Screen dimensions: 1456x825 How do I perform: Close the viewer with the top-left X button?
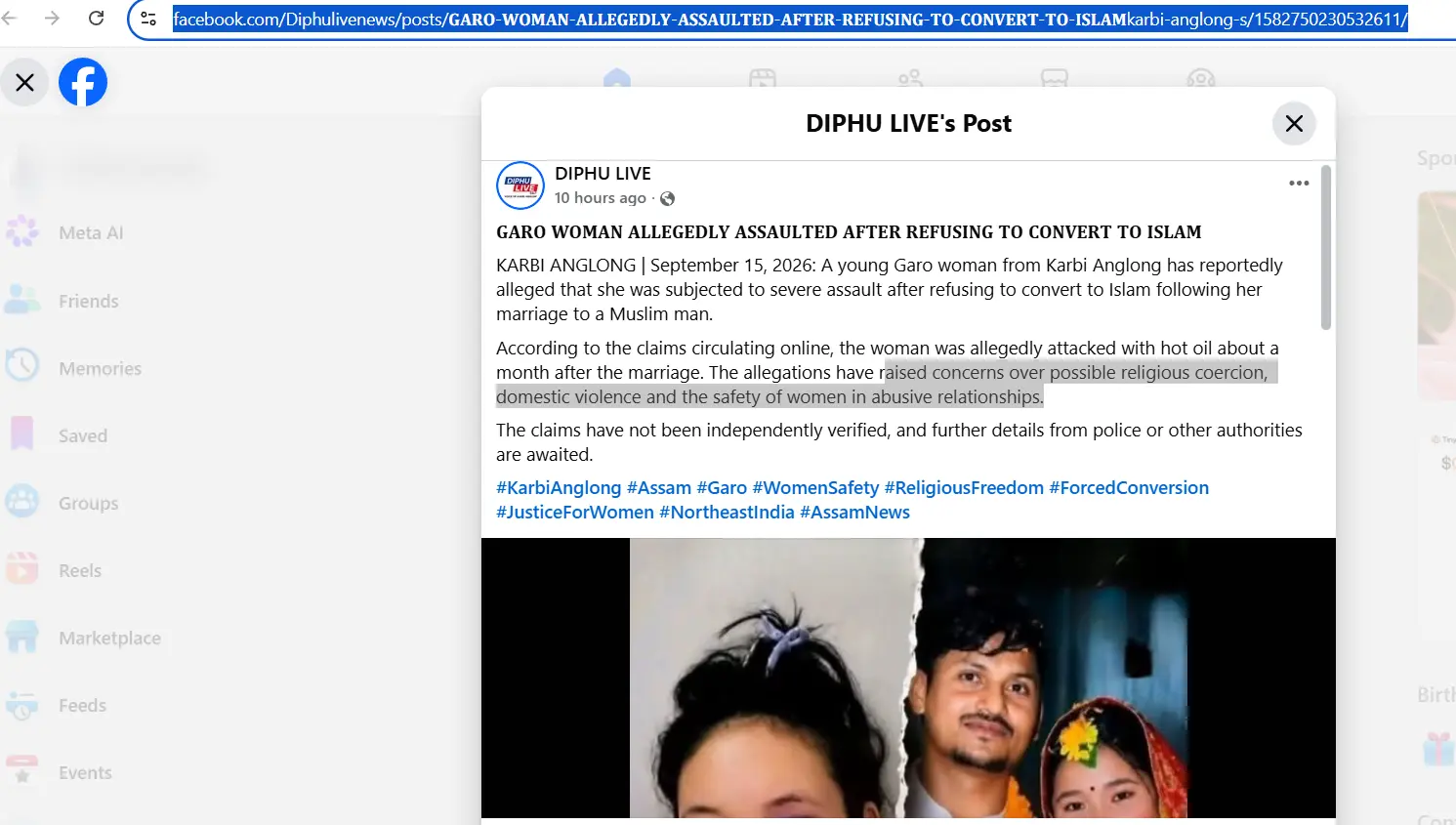pyautogui.click(x=25, y=83)
